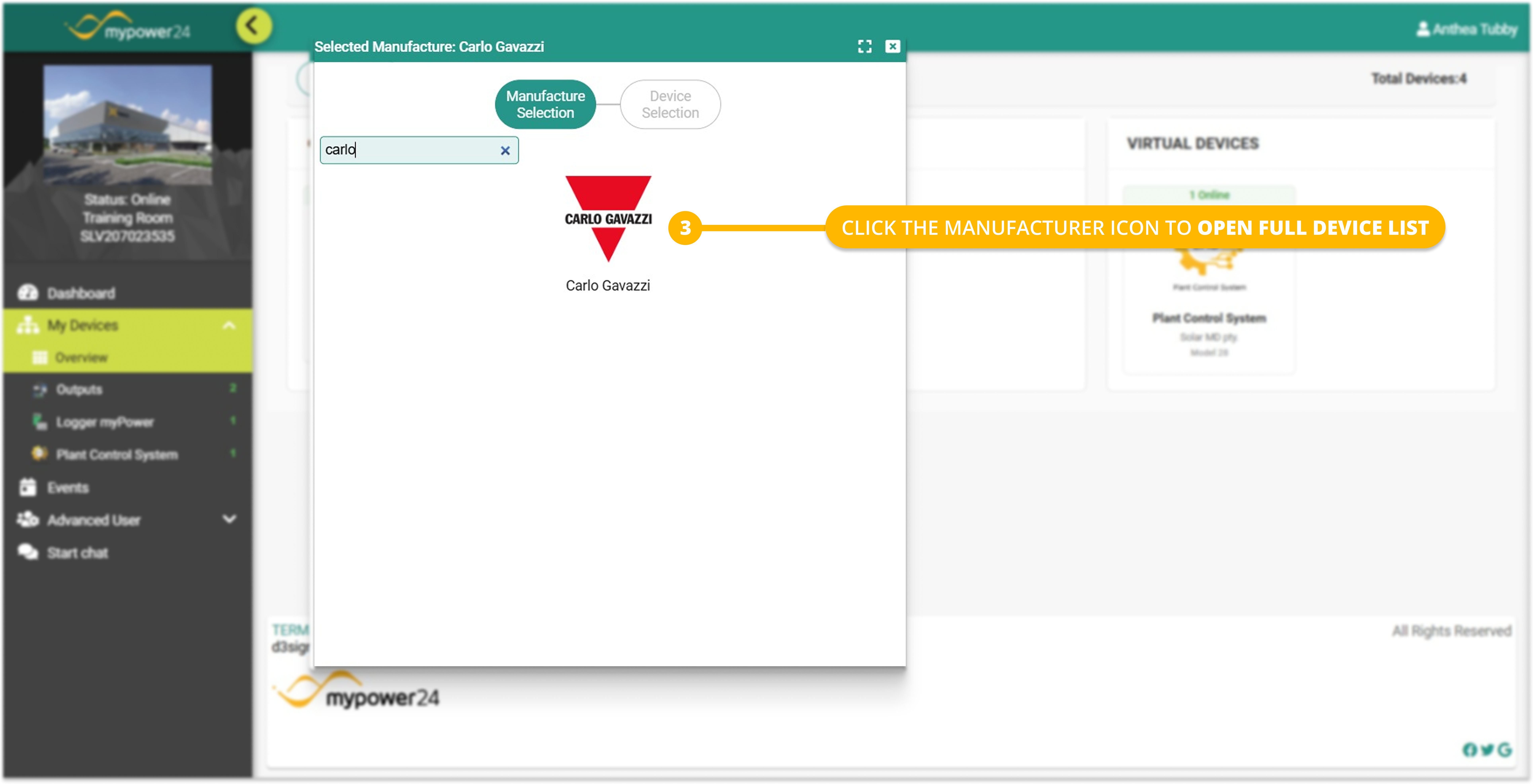Collapse sidebar with yellow back arrow
Screen dimensions: 1533x784
click(254, 26)
